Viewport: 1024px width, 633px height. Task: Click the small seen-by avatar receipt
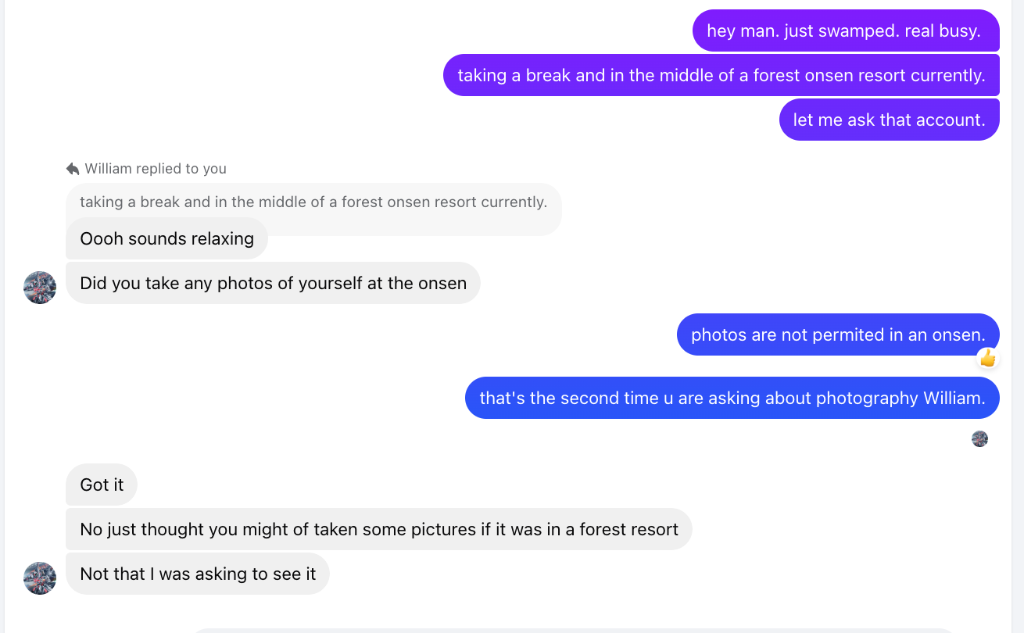(980, 439)
